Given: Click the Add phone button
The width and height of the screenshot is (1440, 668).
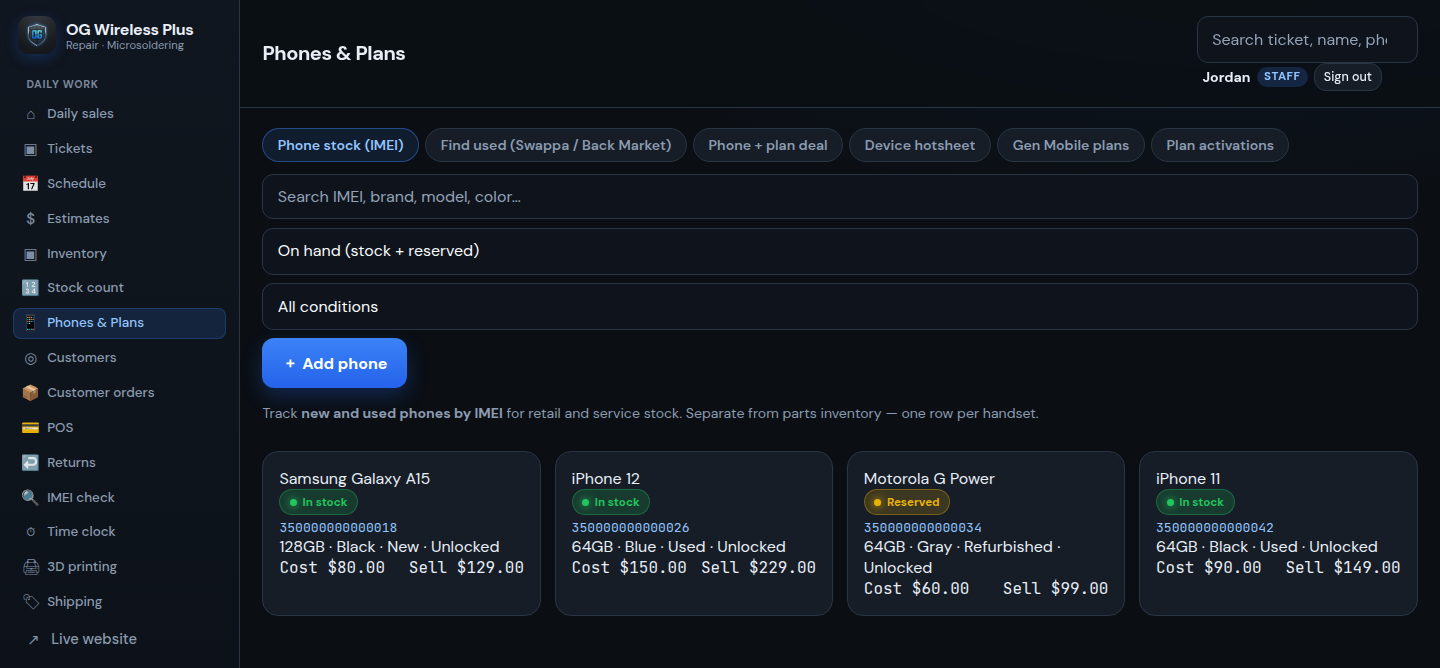Looking at the screenshot, I should tap(334, 363).
